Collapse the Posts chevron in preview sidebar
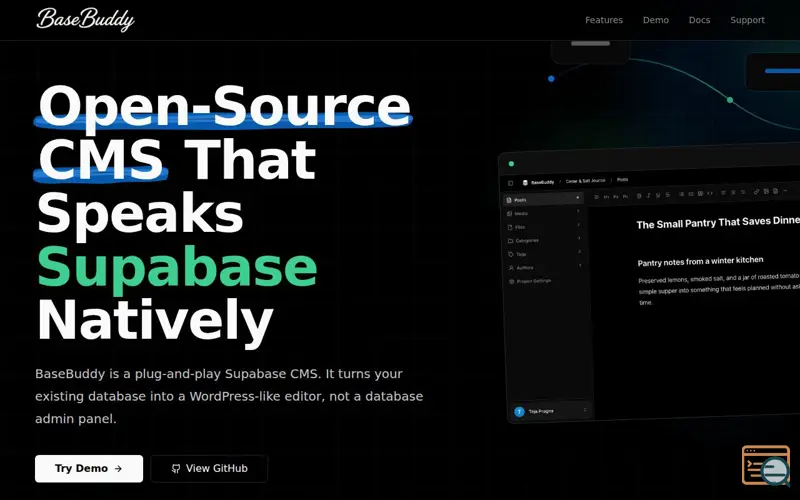800x500 pixels. point(578,197)
